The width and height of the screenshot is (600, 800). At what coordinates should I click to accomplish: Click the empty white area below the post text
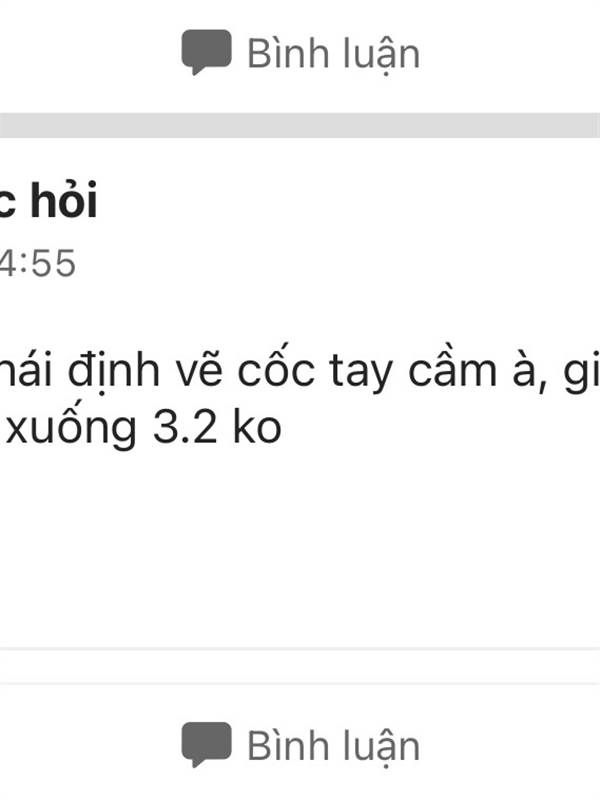point(300,548)
